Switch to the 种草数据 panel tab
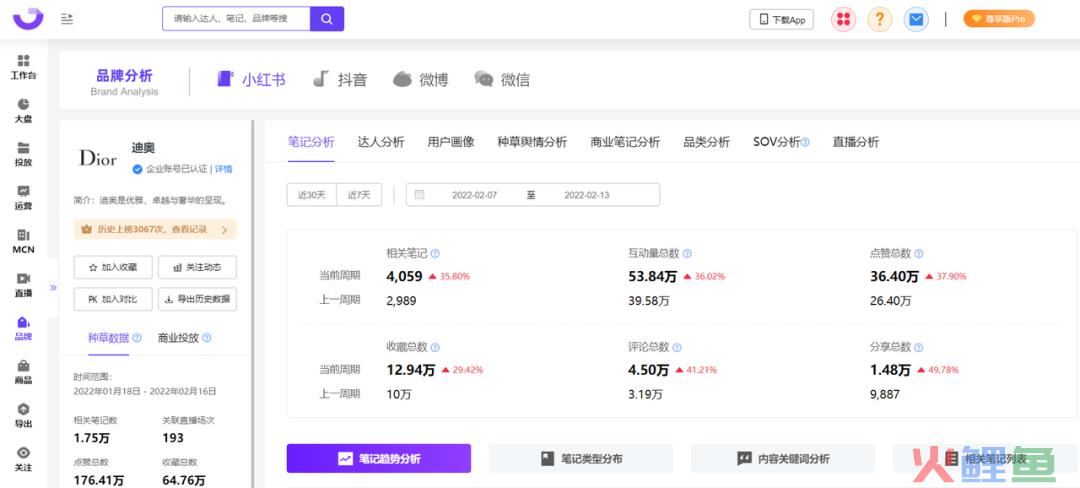This screenshot has height=488, width=1080. [x=109, y=338]
